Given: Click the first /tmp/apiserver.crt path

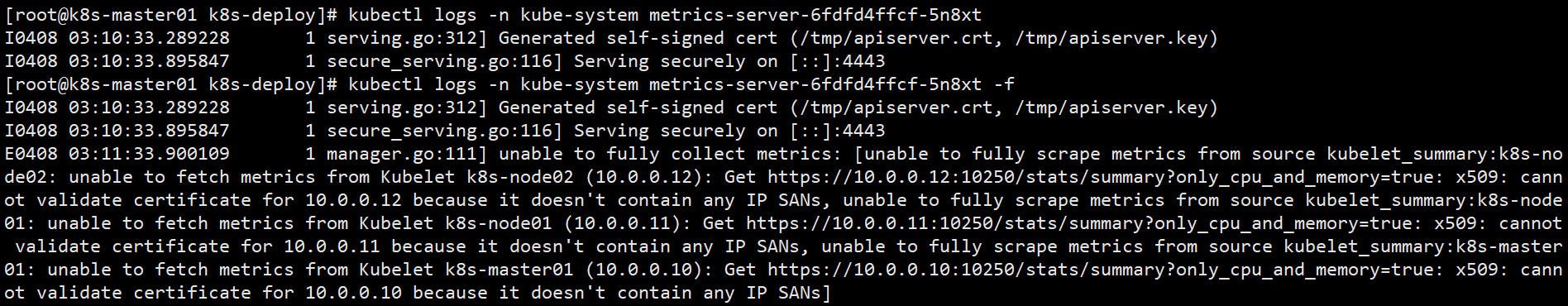Looking at the screenshot, I should tap(896, 38).
